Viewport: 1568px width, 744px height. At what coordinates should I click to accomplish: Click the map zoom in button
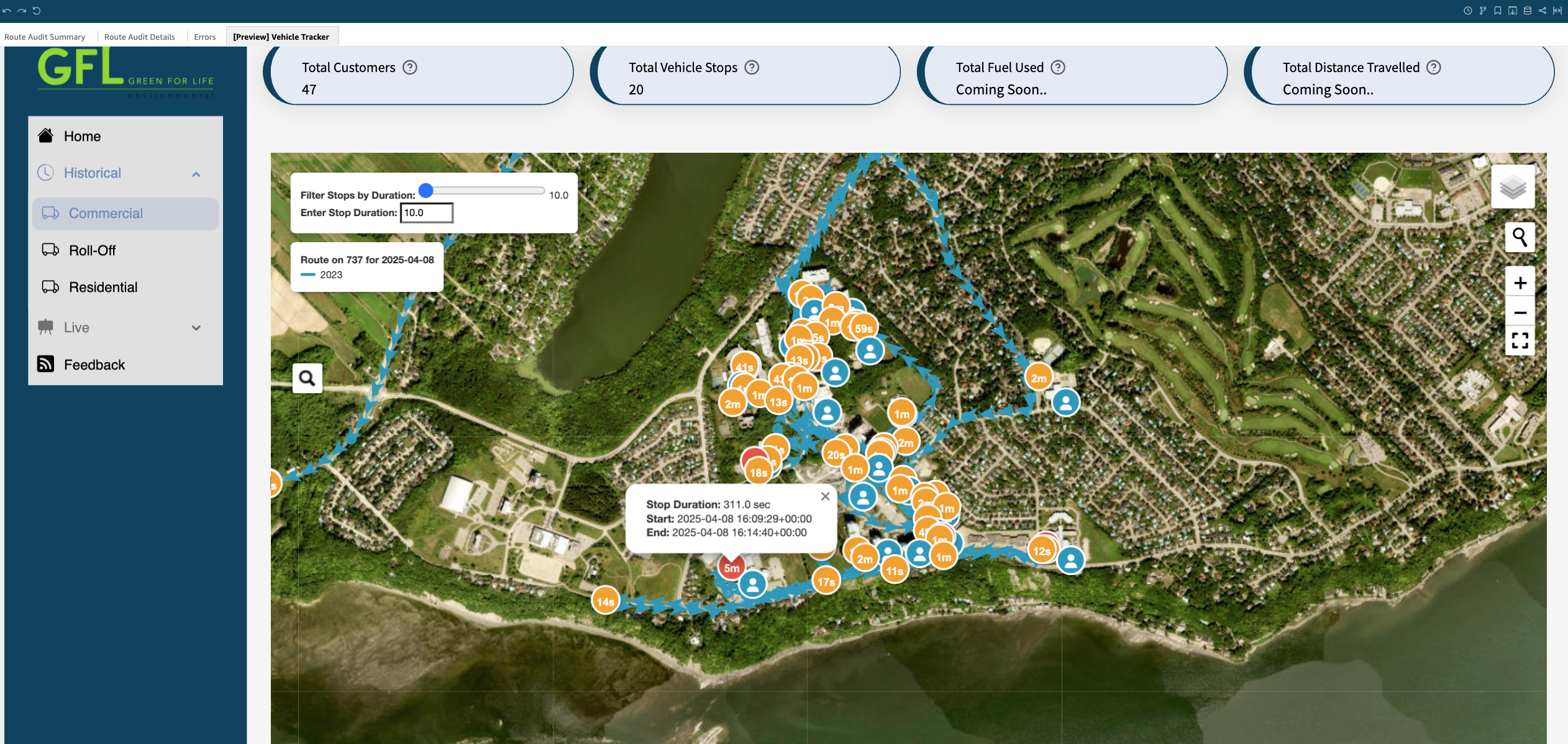tap(1520, 283)
